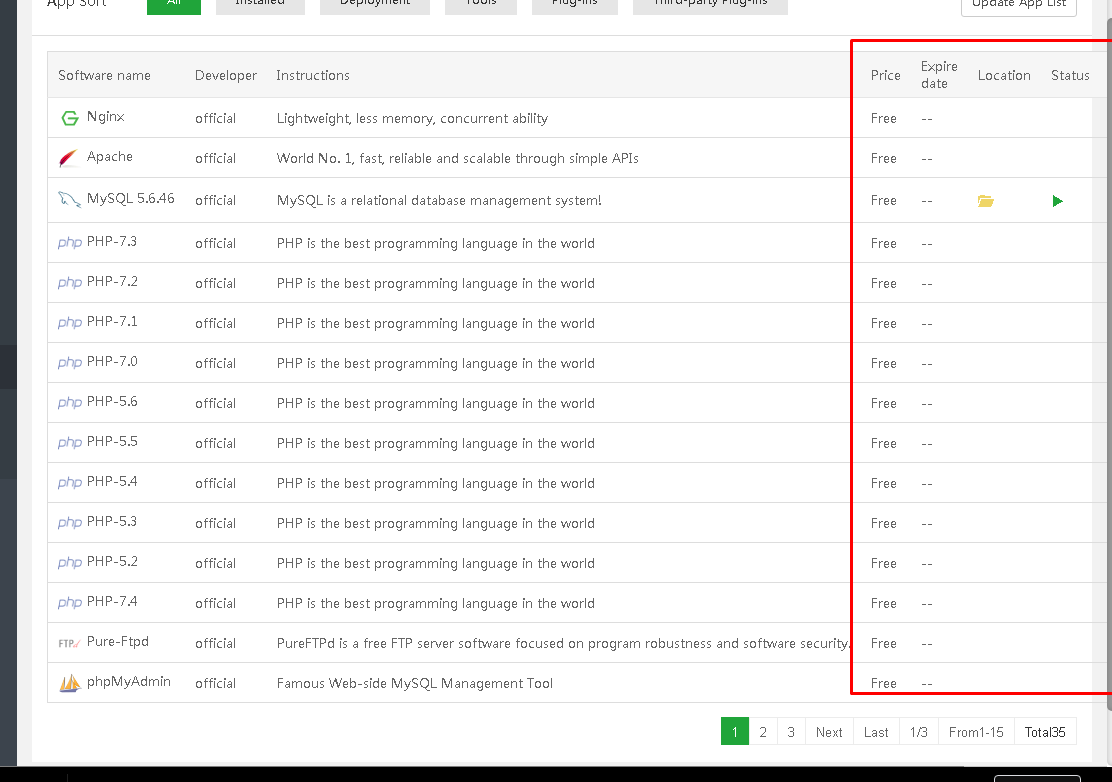
Task: Click php icon beside PHP-7.4
Action: 70,603
